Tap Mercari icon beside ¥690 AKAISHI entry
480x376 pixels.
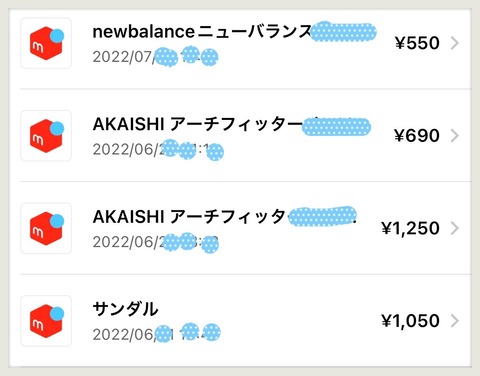pos(46,136)
